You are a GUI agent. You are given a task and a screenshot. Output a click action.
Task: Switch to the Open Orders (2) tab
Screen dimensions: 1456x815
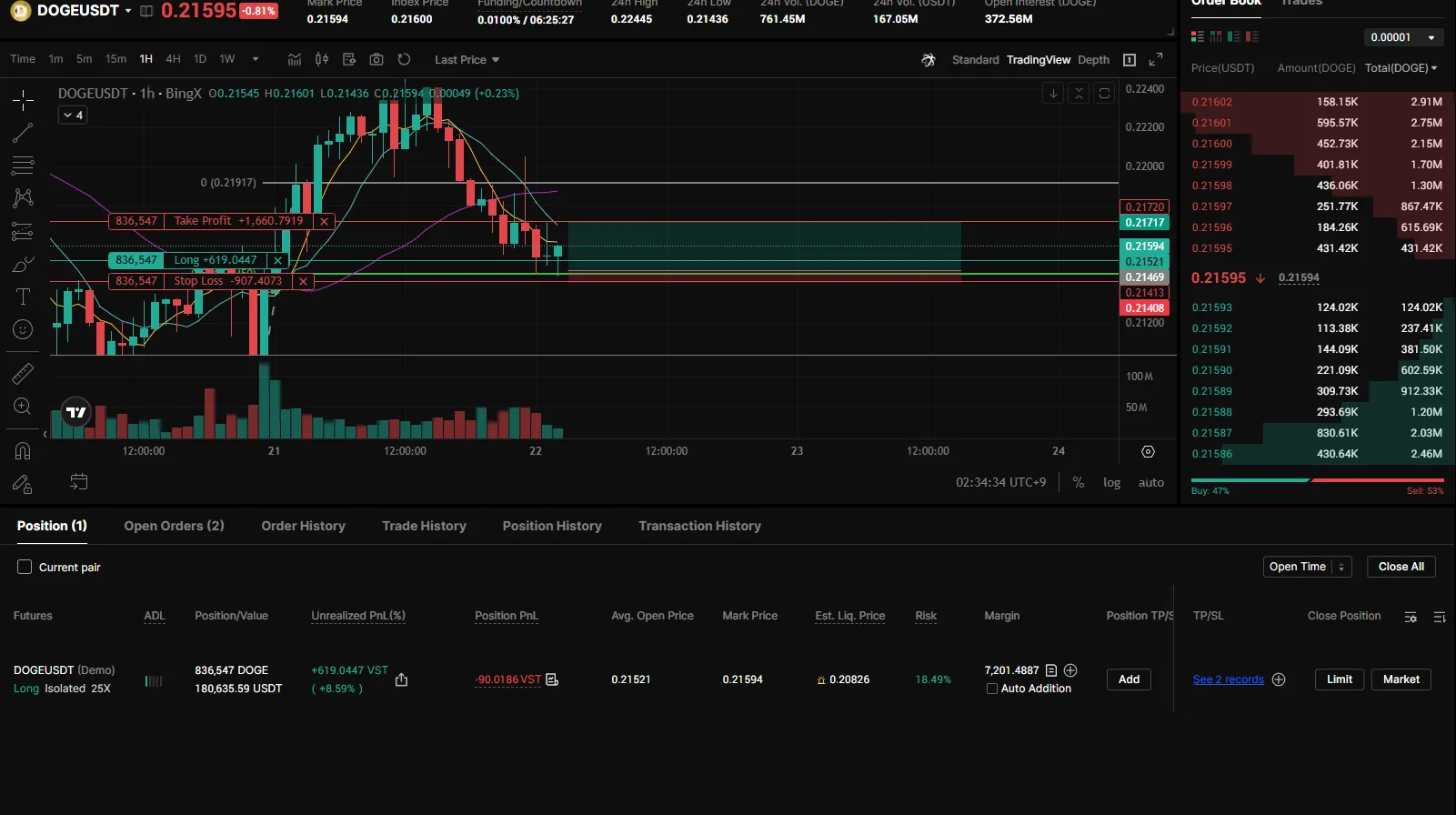(174, 526)
